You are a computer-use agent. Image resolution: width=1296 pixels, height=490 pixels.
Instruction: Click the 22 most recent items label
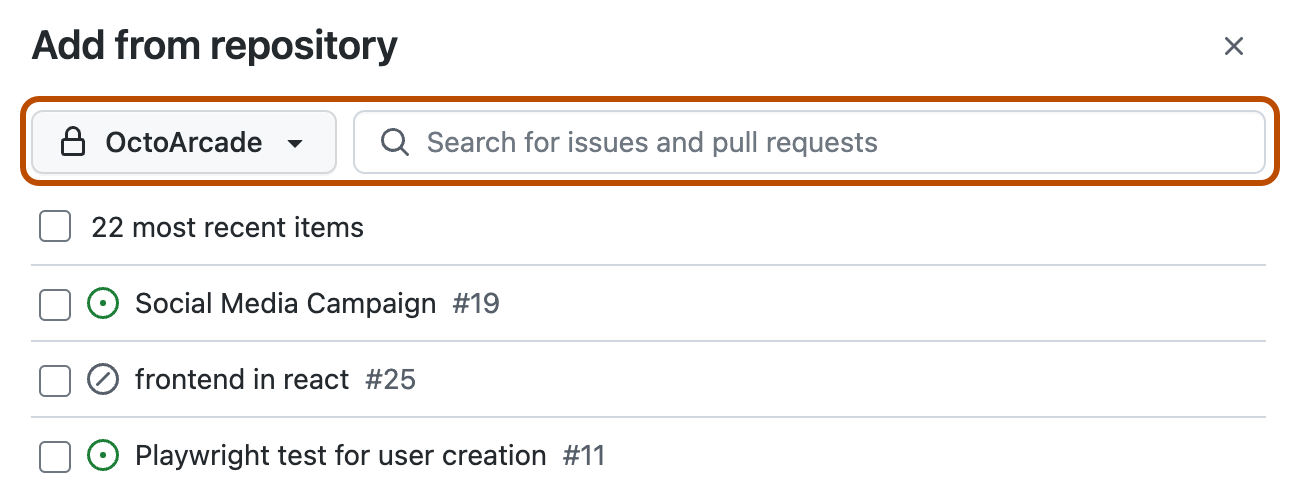[x=228, y=227]
